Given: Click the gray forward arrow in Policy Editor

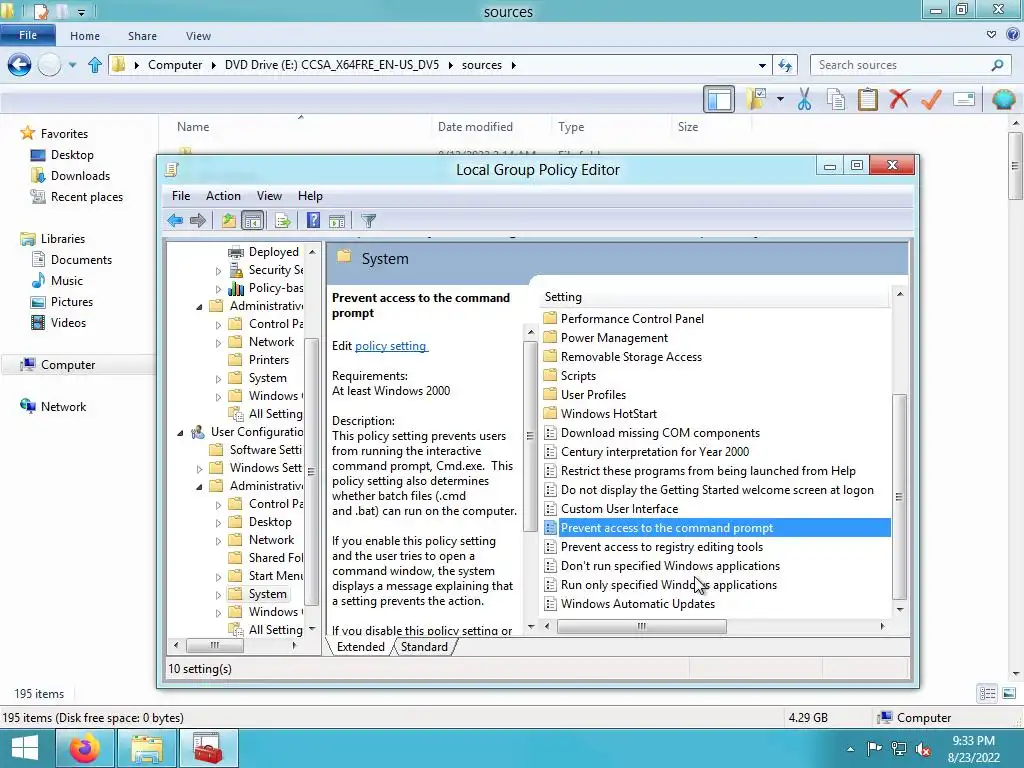Looking at the screenshot, I should pos(198,221).
